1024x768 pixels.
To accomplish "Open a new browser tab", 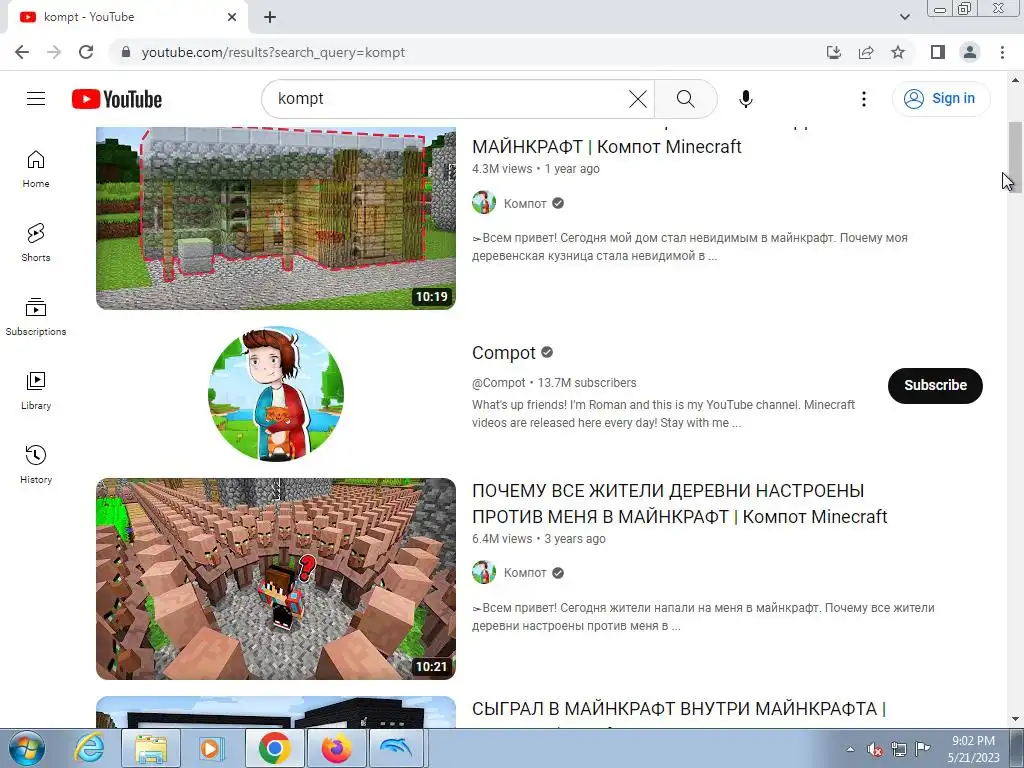I will tap(270, 18).
